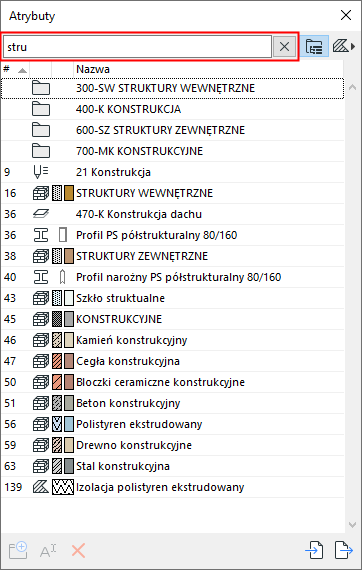
Task: Click brown color swatch of STRUKTURY WEWNĘTRZNE
Action: point(69,193)
